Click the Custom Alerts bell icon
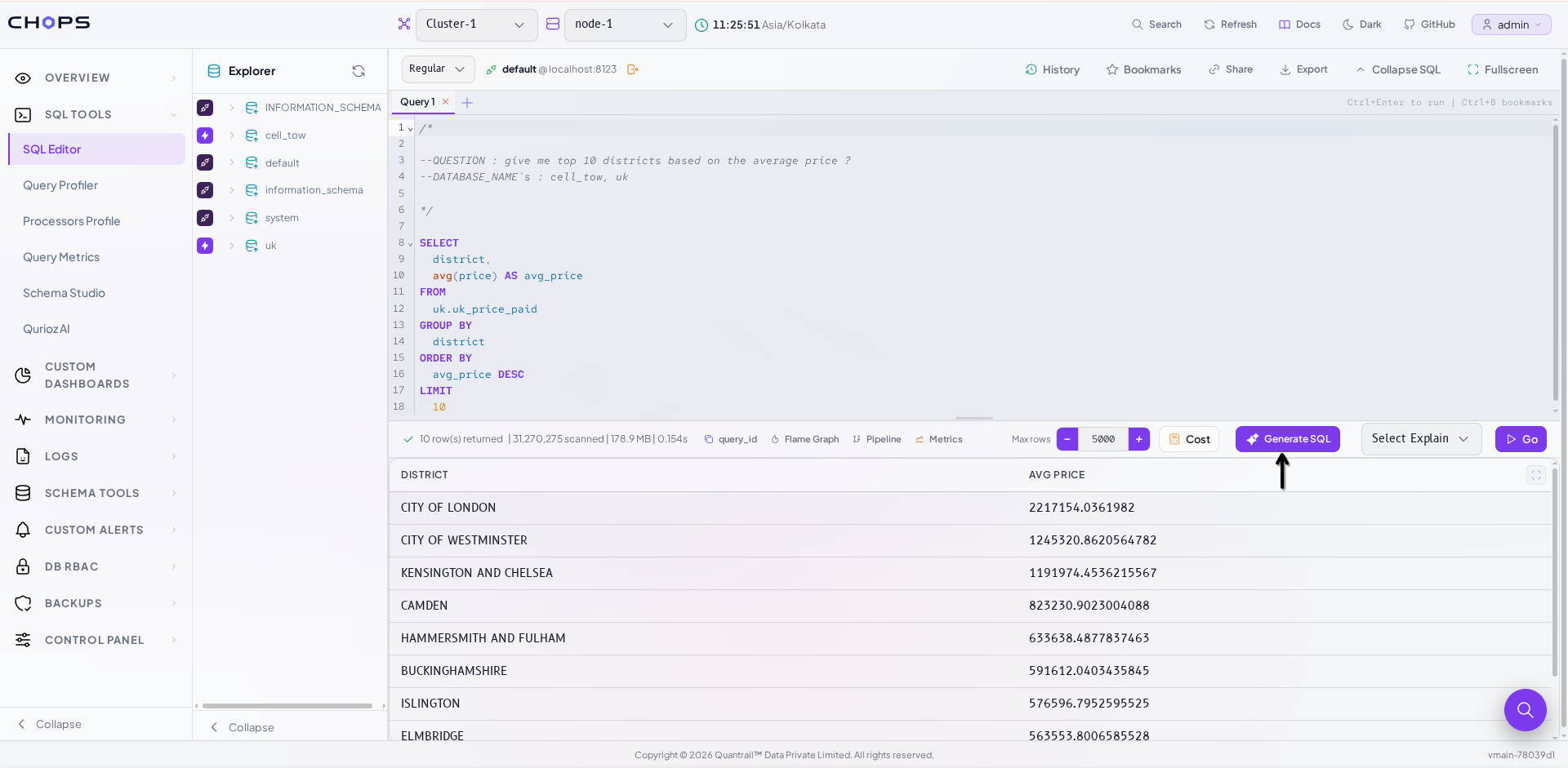This screenshot has height=768, width=1568. (x=23, y=530)
